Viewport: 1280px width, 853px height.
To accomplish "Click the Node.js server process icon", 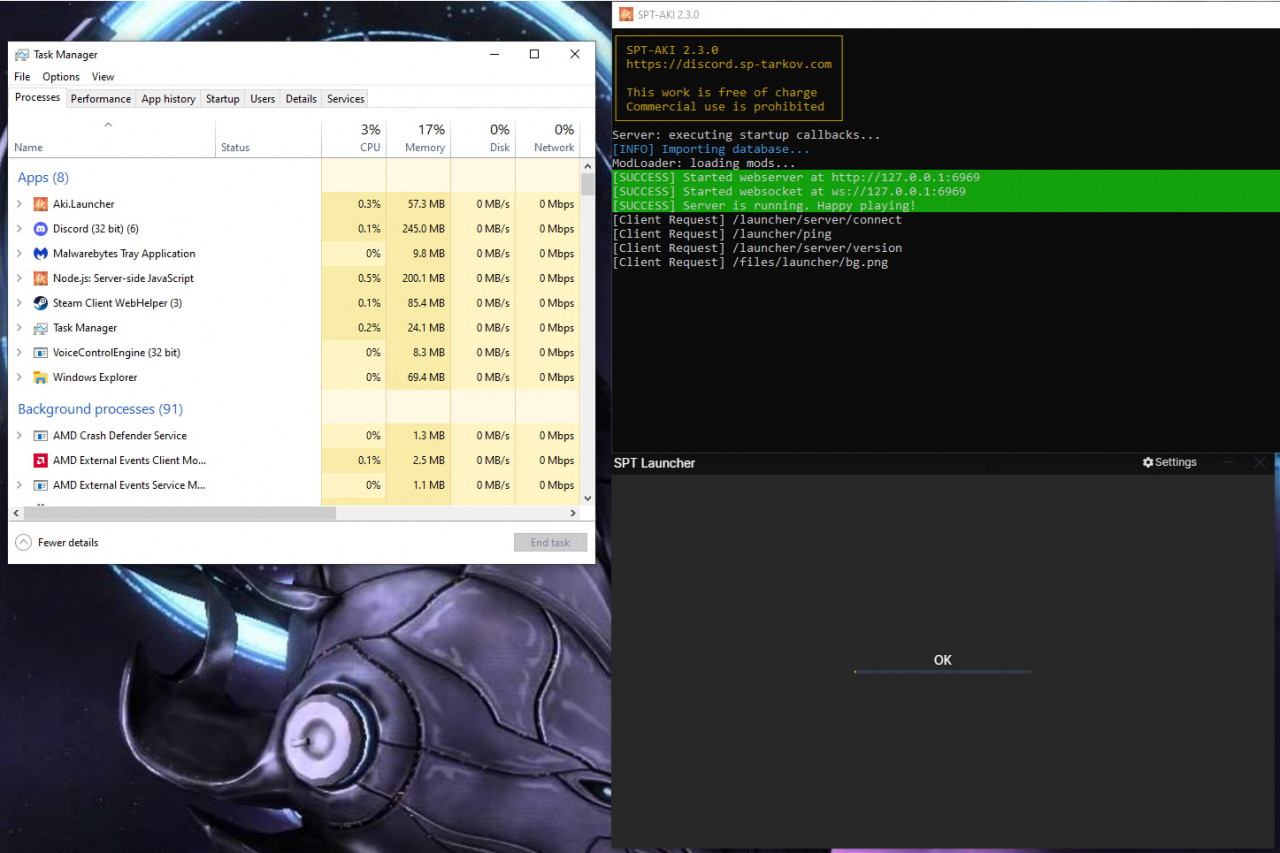I will click(40, 279).
